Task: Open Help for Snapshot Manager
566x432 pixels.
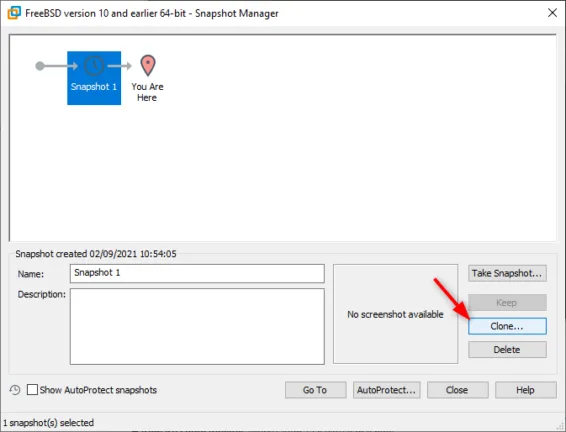Action: 526,390
